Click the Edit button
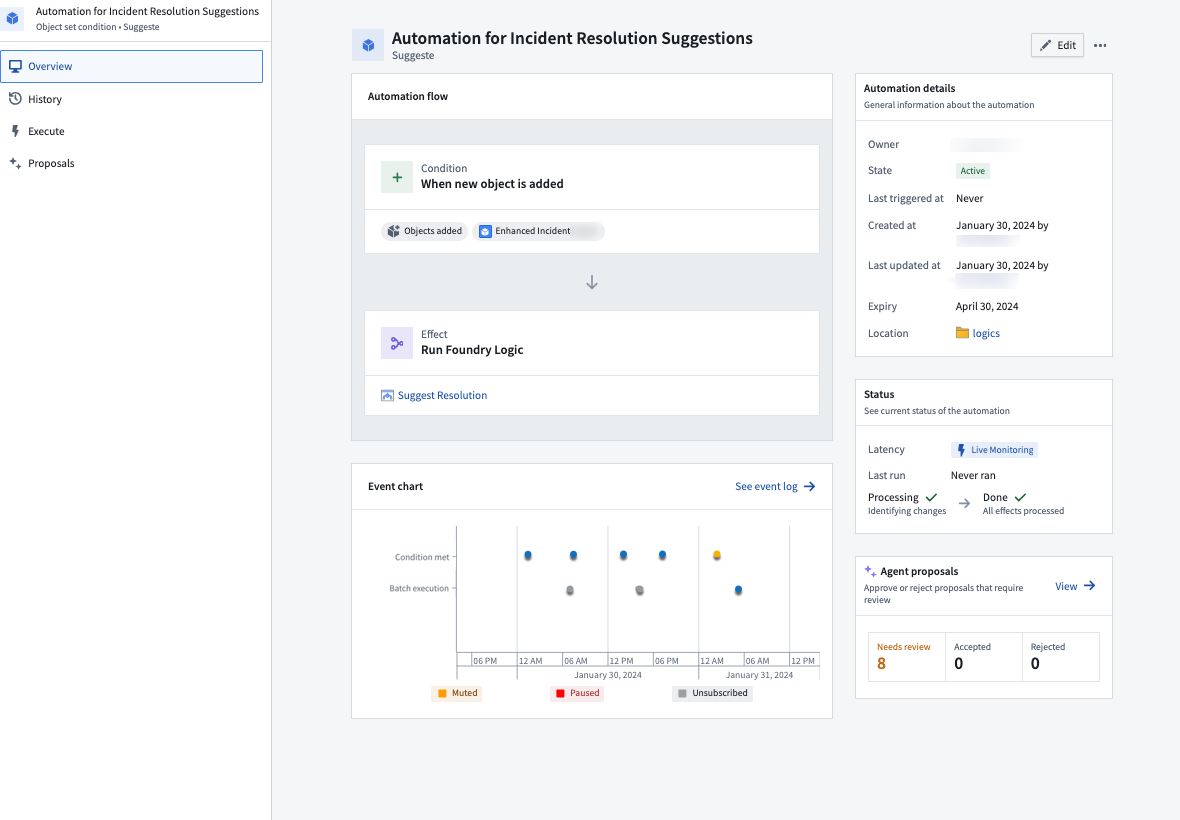Viewport: 1180px width, 820px height. tap(1057, 45)
